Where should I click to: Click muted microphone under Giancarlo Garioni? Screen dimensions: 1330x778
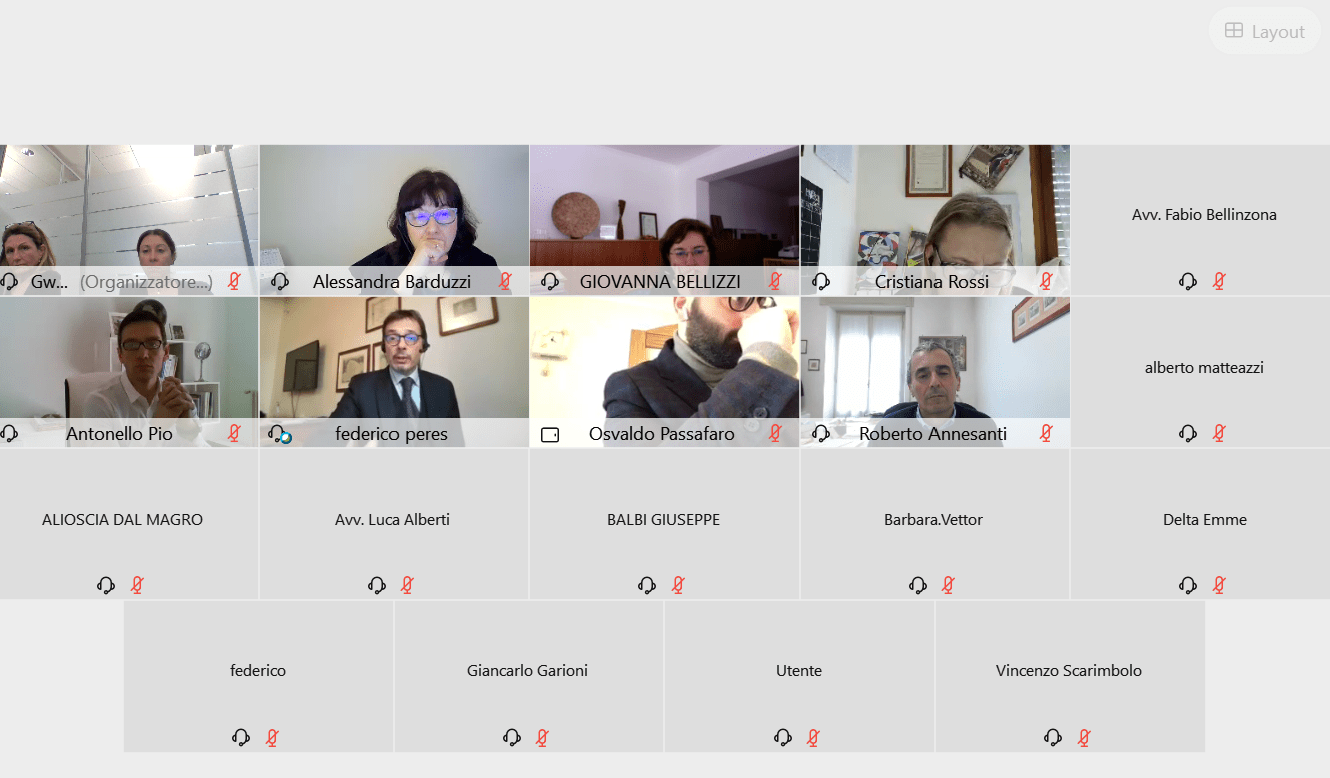(x=542, y=738)
